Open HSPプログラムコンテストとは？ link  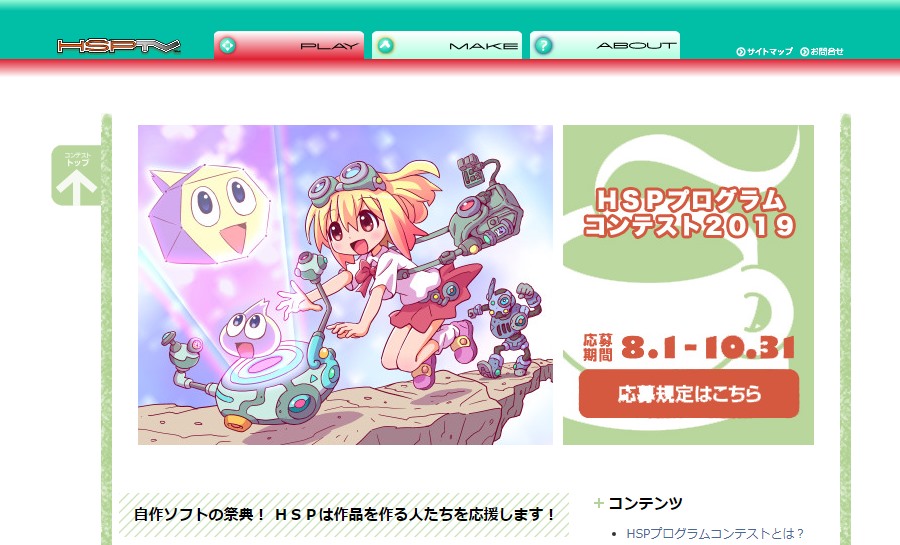pyautogui.click(x=715, y=534)
